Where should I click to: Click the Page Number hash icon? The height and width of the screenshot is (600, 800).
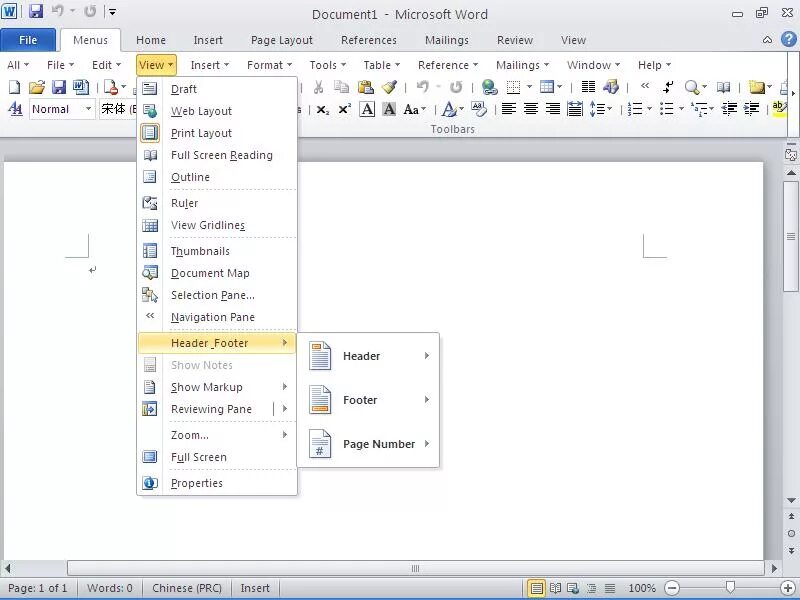[x=320, y=443]
